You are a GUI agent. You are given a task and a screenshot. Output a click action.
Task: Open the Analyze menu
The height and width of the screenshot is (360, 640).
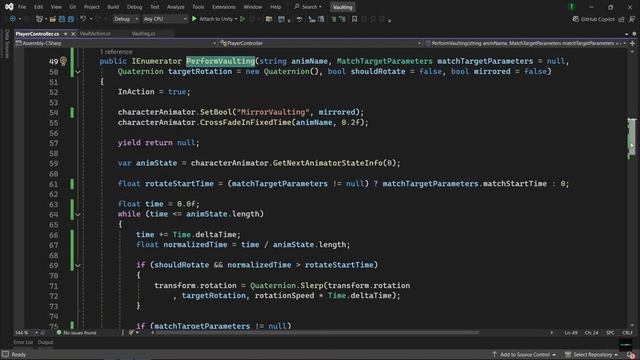[176, 7]
